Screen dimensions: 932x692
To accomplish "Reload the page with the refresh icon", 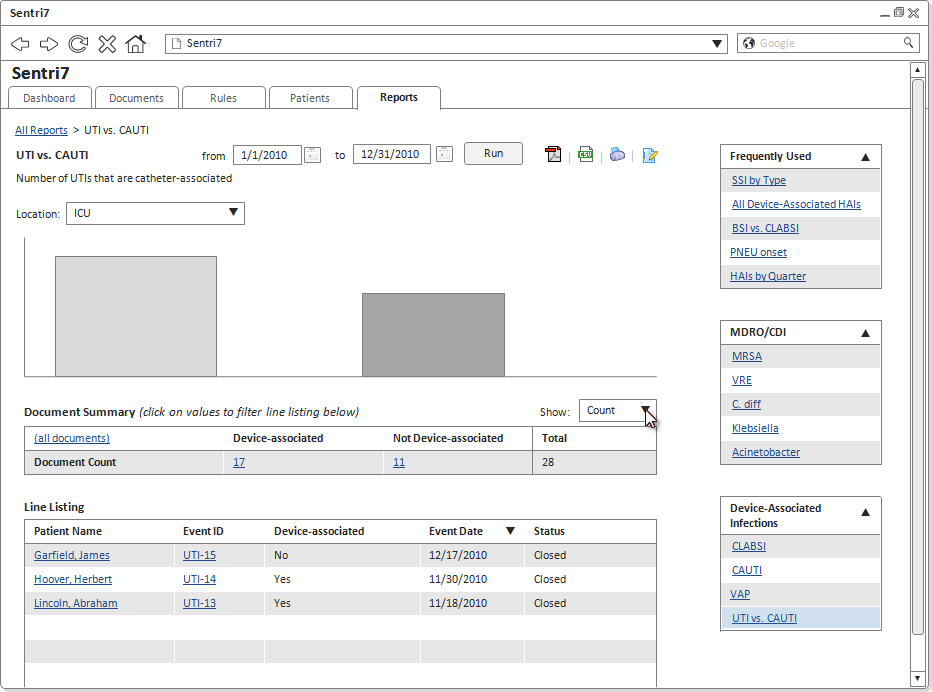I will (x=78, y=43).
